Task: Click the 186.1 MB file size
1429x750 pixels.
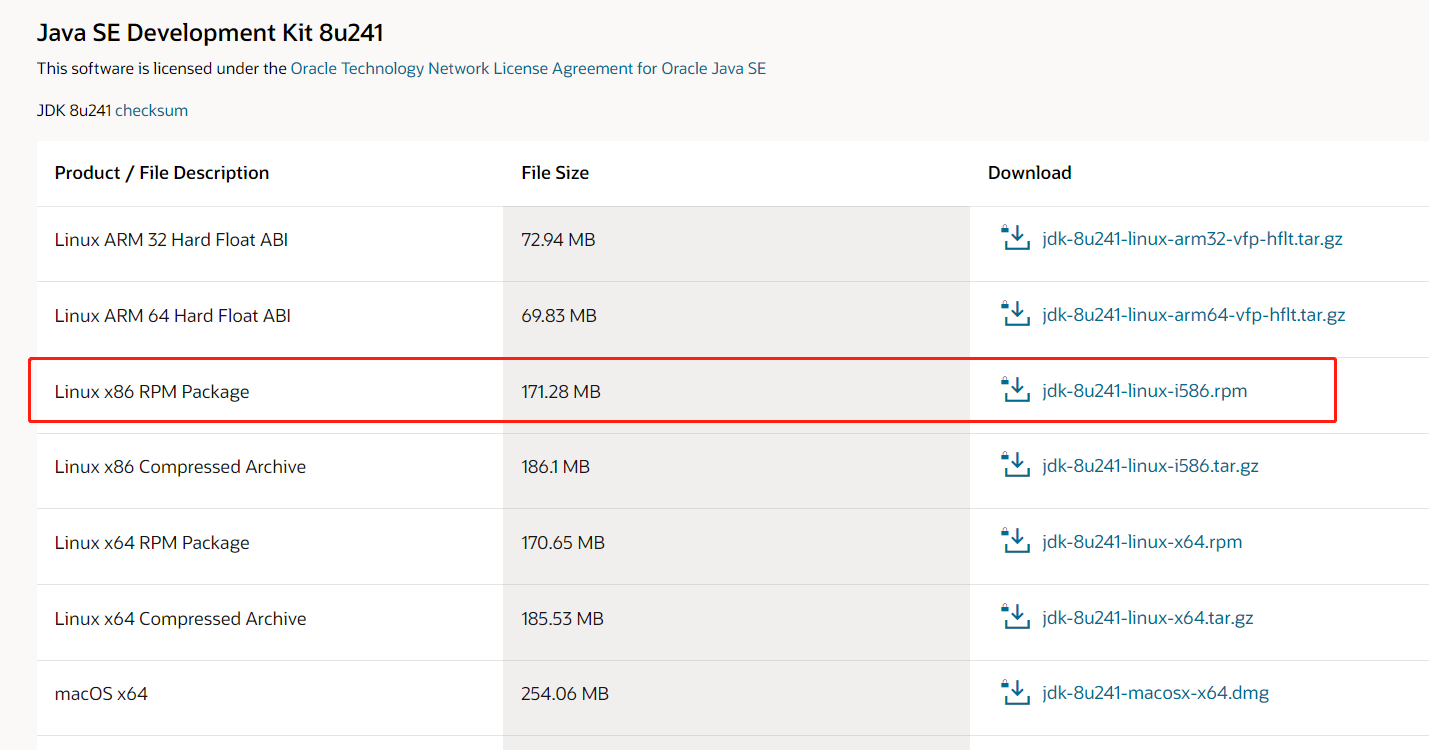Action: coord(555,467)
